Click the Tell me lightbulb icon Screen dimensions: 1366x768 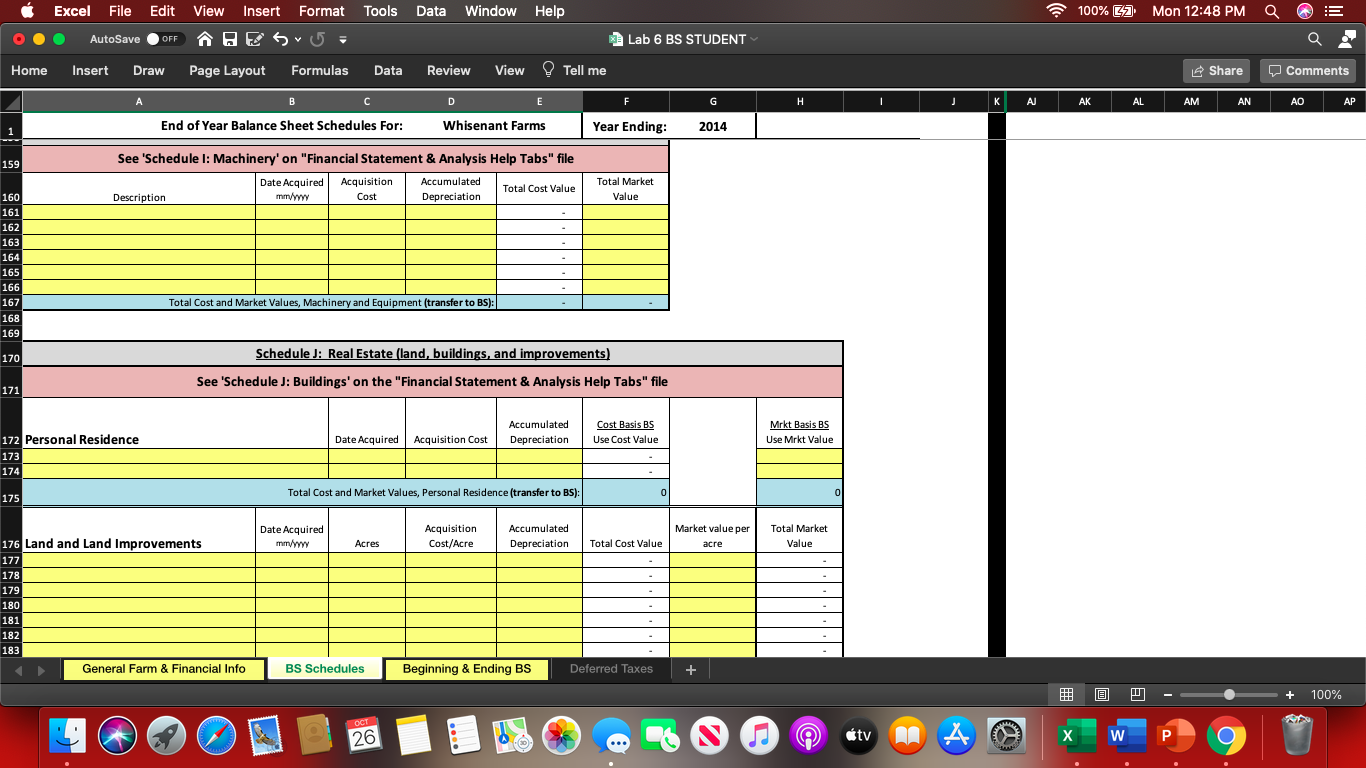[548, 70]
